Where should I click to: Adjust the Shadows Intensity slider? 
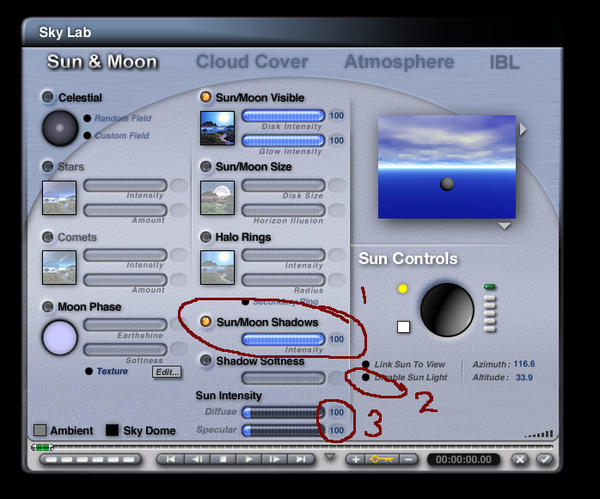[284, 339]
